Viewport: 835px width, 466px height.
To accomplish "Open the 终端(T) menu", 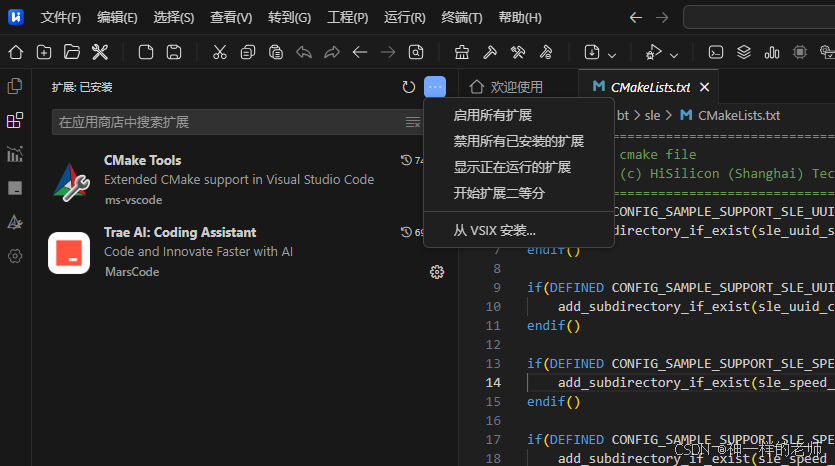I will 462,18.
